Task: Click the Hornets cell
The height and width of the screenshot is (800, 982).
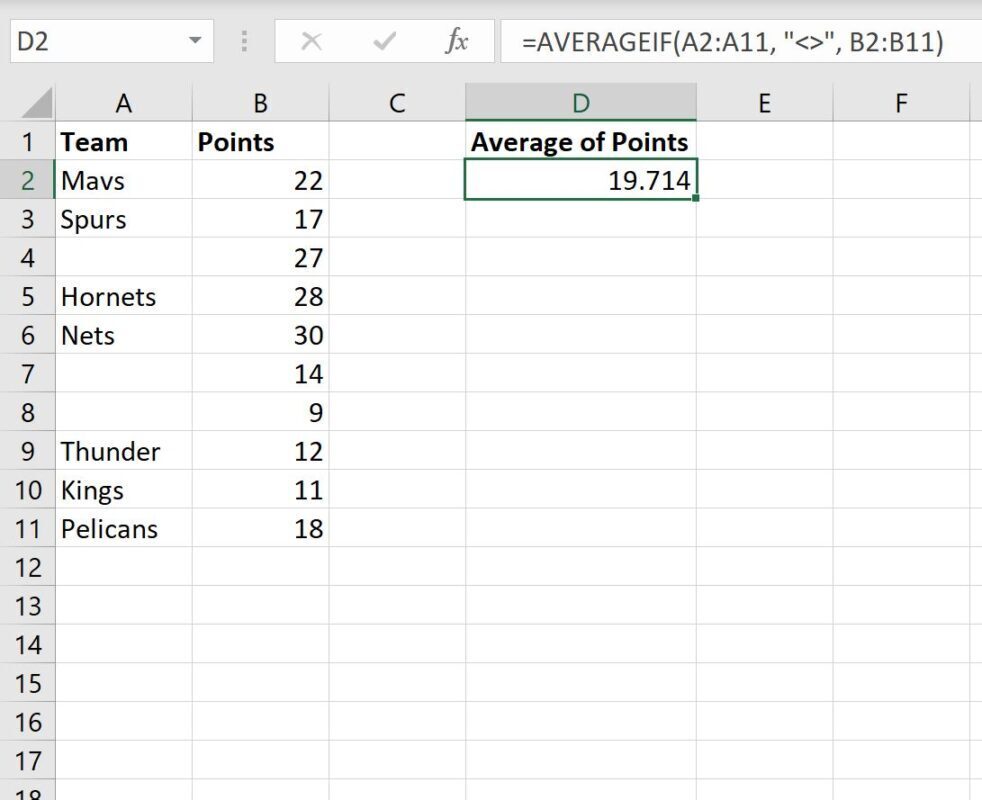Action: (123, 296)
